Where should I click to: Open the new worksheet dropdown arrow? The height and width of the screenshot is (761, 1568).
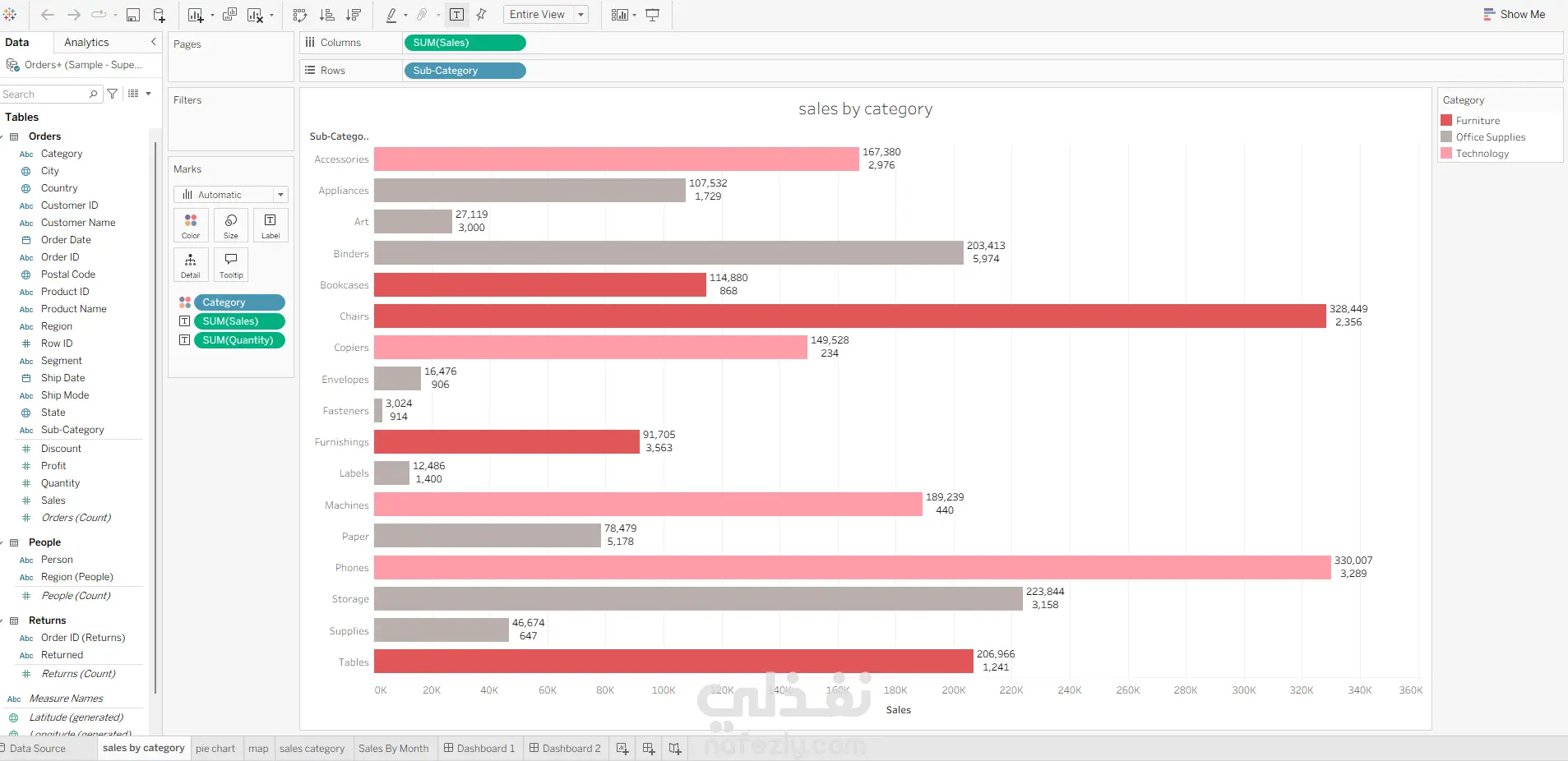pos(212,16)
